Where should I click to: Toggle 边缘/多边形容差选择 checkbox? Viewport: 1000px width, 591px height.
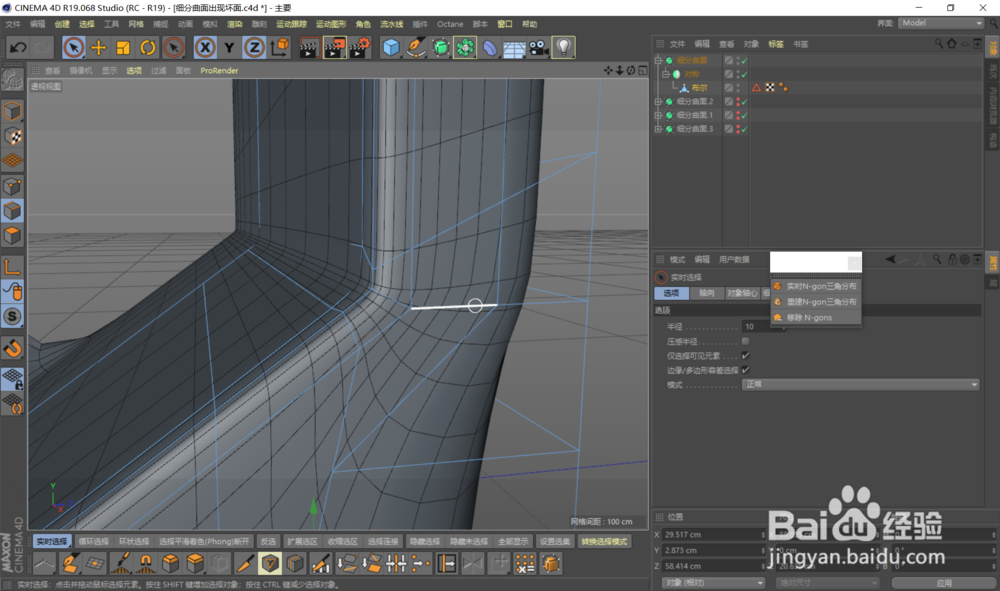coord(746,370)
